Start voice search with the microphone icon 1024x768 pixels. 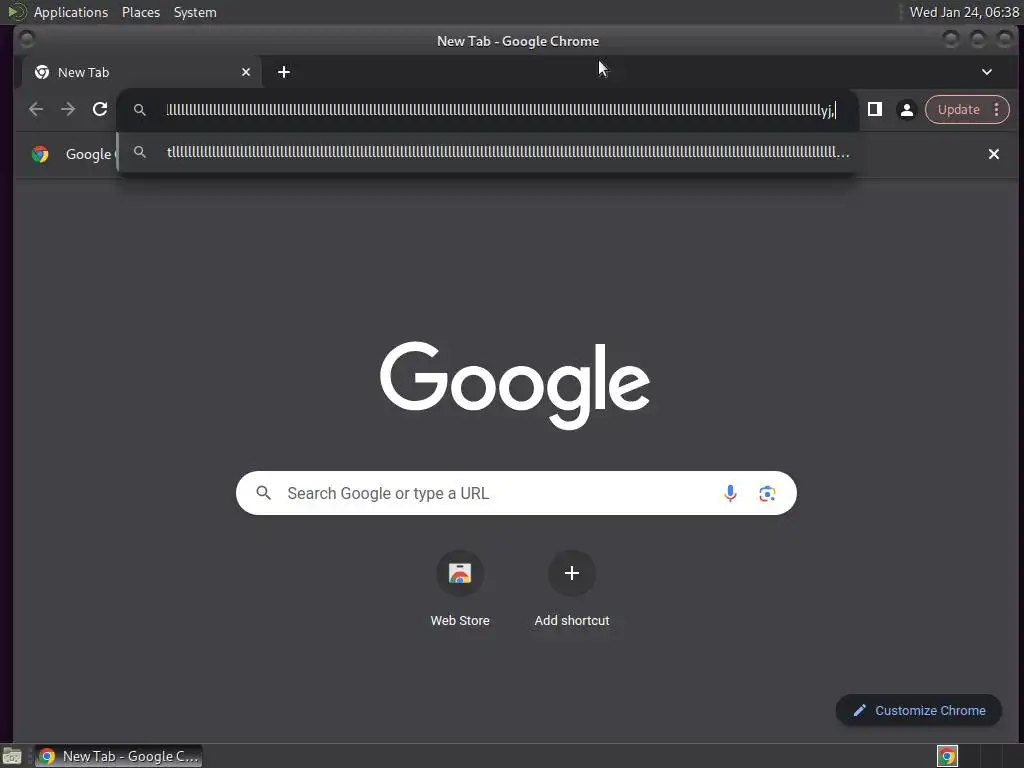coord(730,493)
